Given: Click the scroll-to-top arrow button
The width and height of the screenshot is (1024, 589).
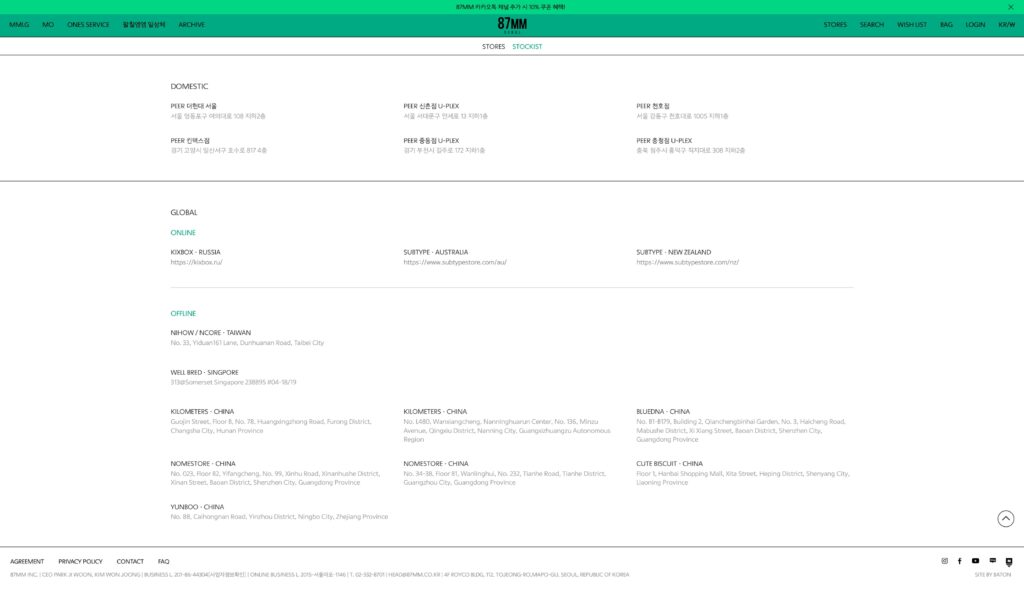Looking at the screenshot, I should [x=1006, y=518].
